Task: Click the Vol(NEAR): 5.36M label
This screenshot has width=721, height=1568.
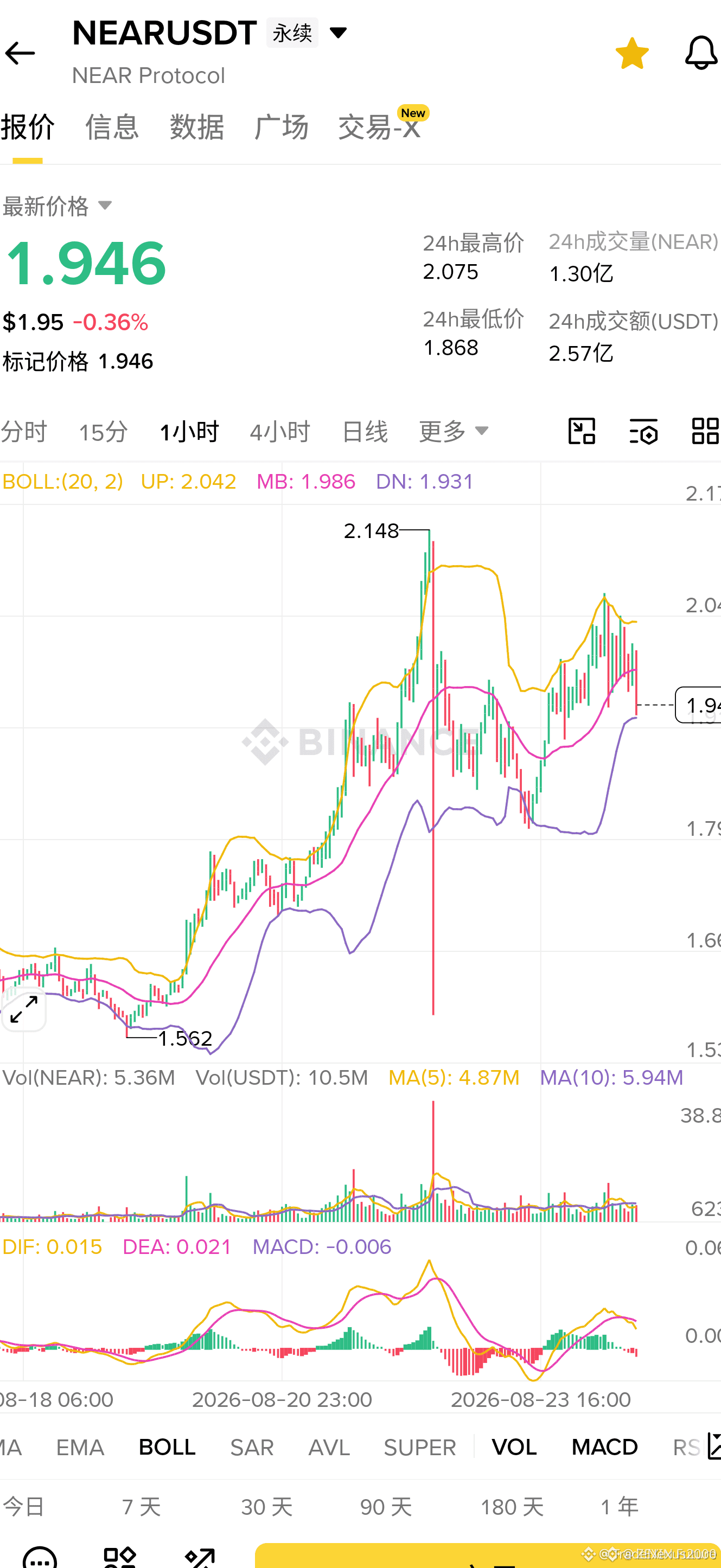Action: 89,1077
